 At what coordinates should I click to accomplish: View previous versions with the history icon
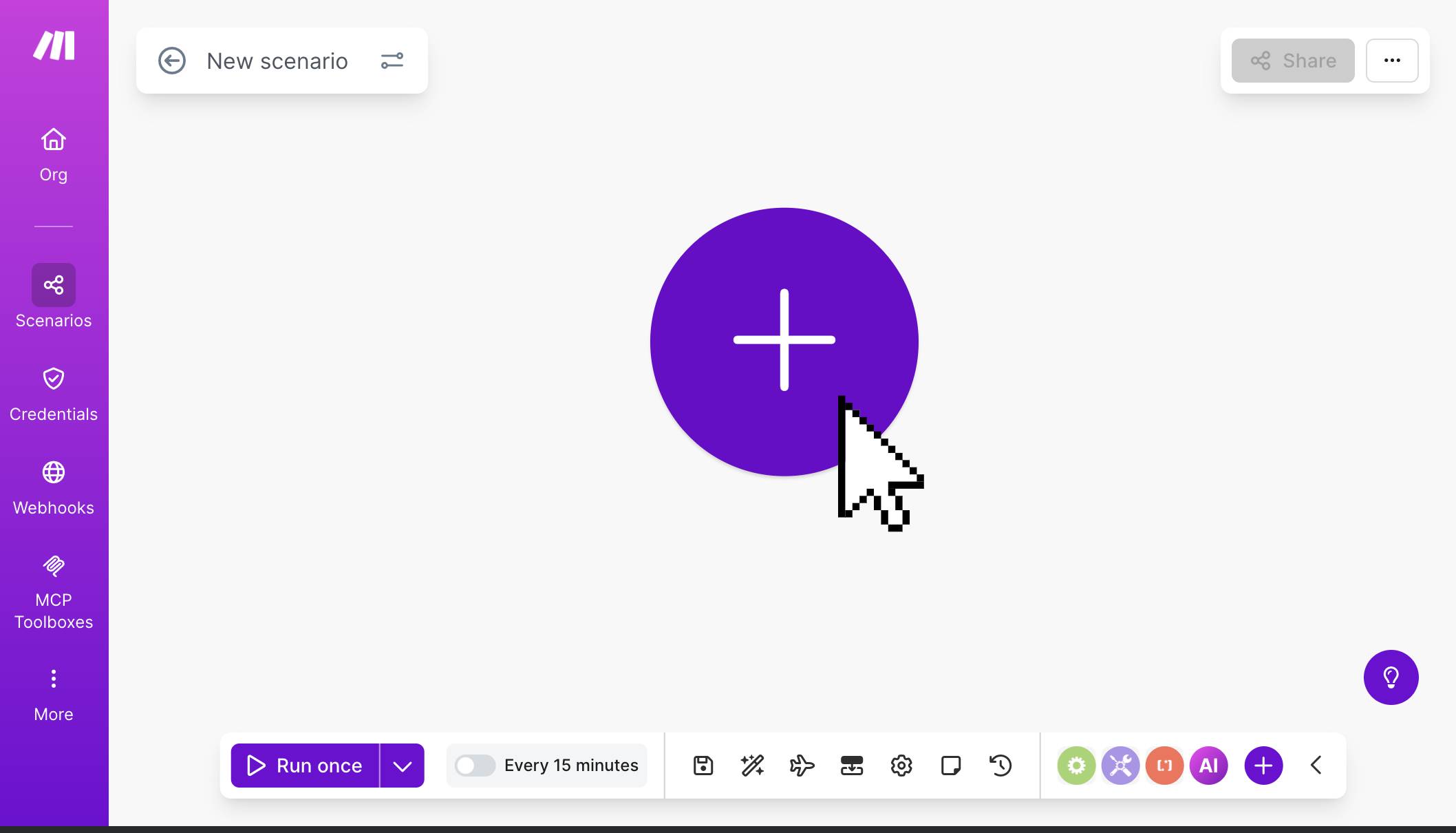pyautogui.click(x=1000, y=765)
